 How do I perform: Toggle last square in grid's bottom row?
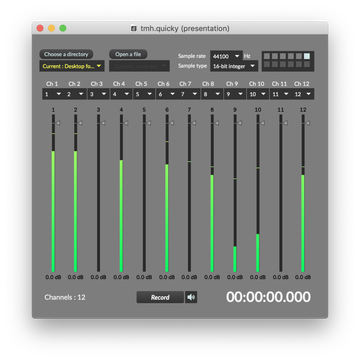(307, 64)
